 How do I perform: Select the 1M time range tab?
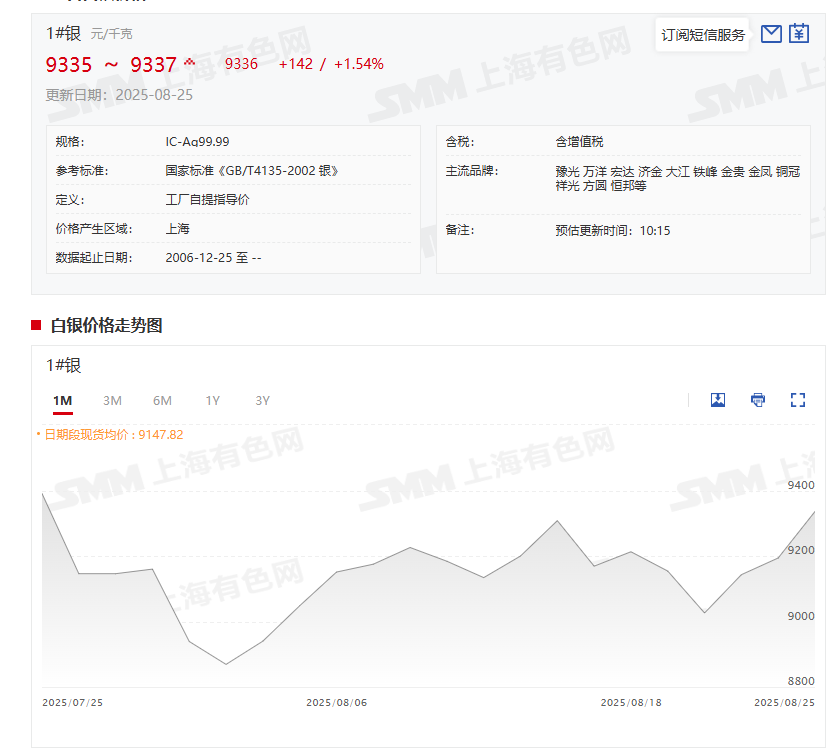click(x=63, y=401)
